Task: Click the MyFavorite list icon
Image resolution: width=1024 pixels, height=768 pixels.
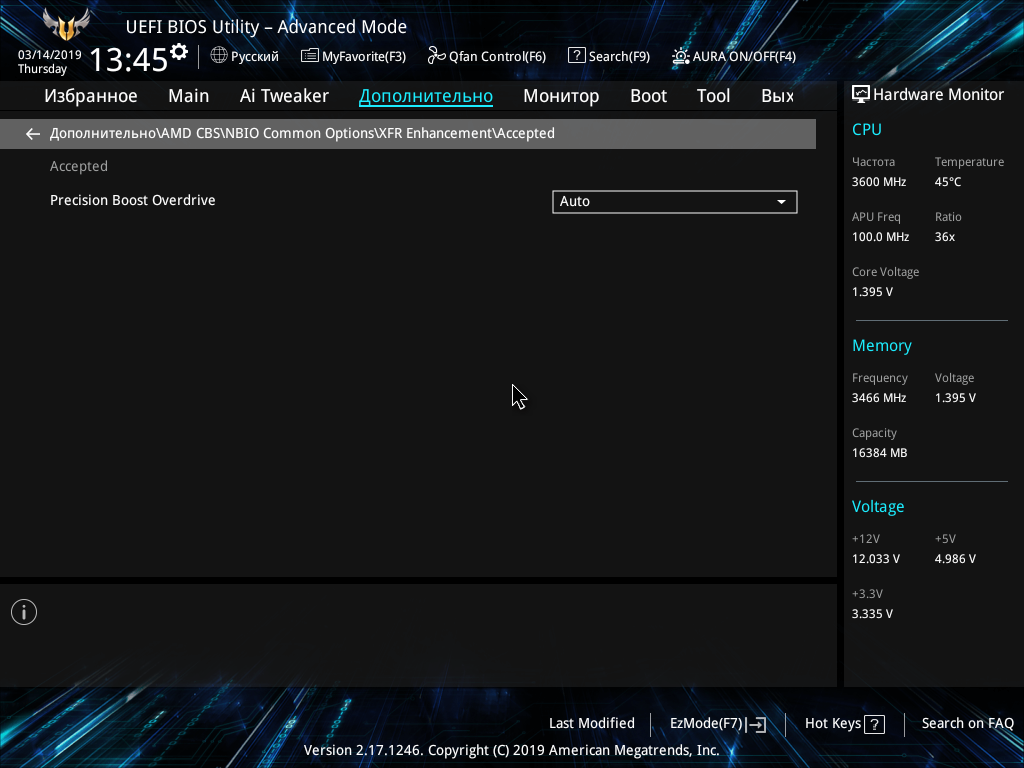Action: click(x=310, y=56)
